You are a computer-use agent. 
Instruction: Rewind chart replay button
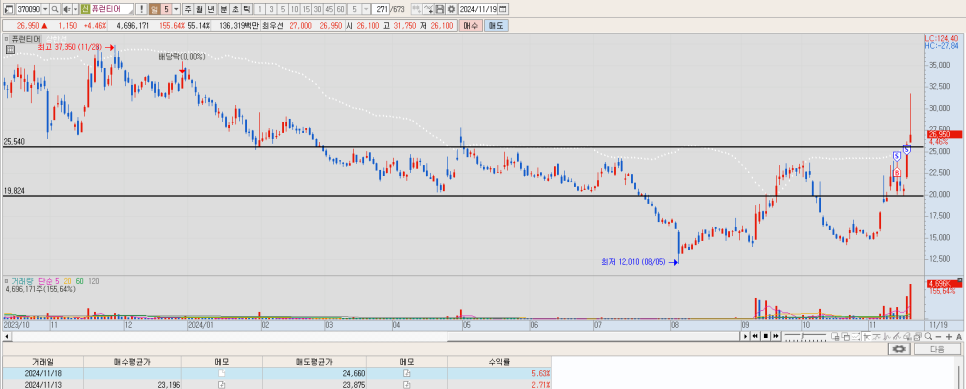pyautogui.click(x=755, y=336)
